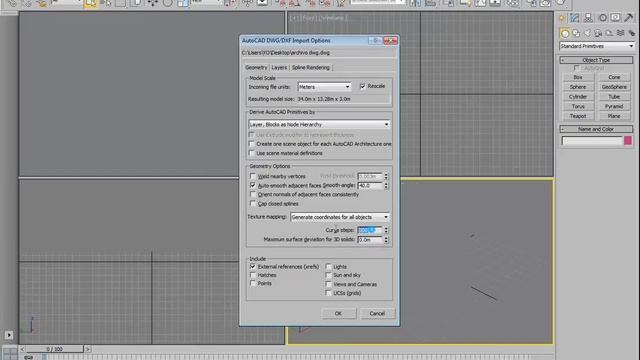This screenshot has width=640, height=360.
Task: Open the Incoming file units dropdown
Action: tap(324, 87)
